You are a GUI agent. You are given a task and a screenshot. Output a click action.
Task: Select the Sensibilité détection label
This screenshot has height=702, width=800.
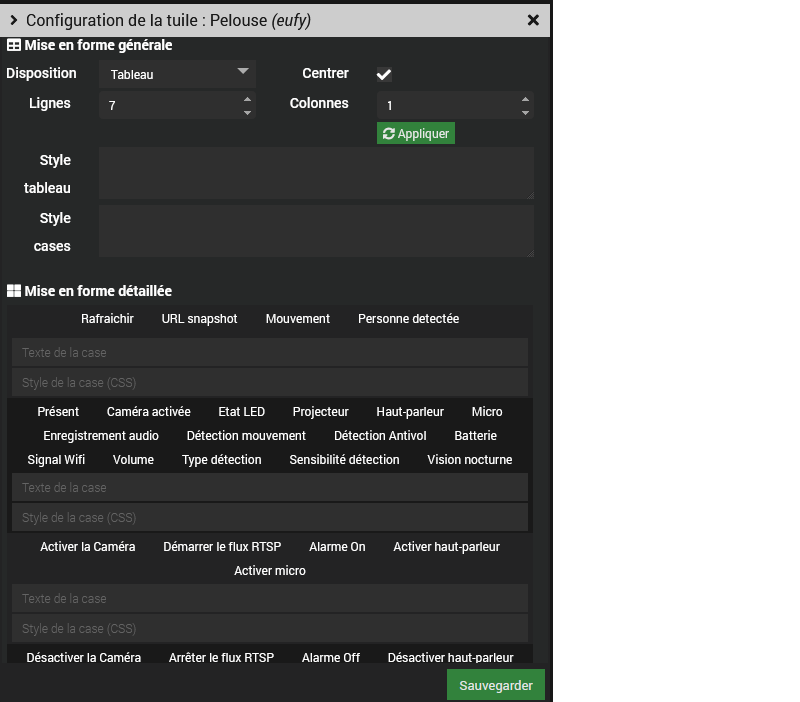[x=344, y=460]
